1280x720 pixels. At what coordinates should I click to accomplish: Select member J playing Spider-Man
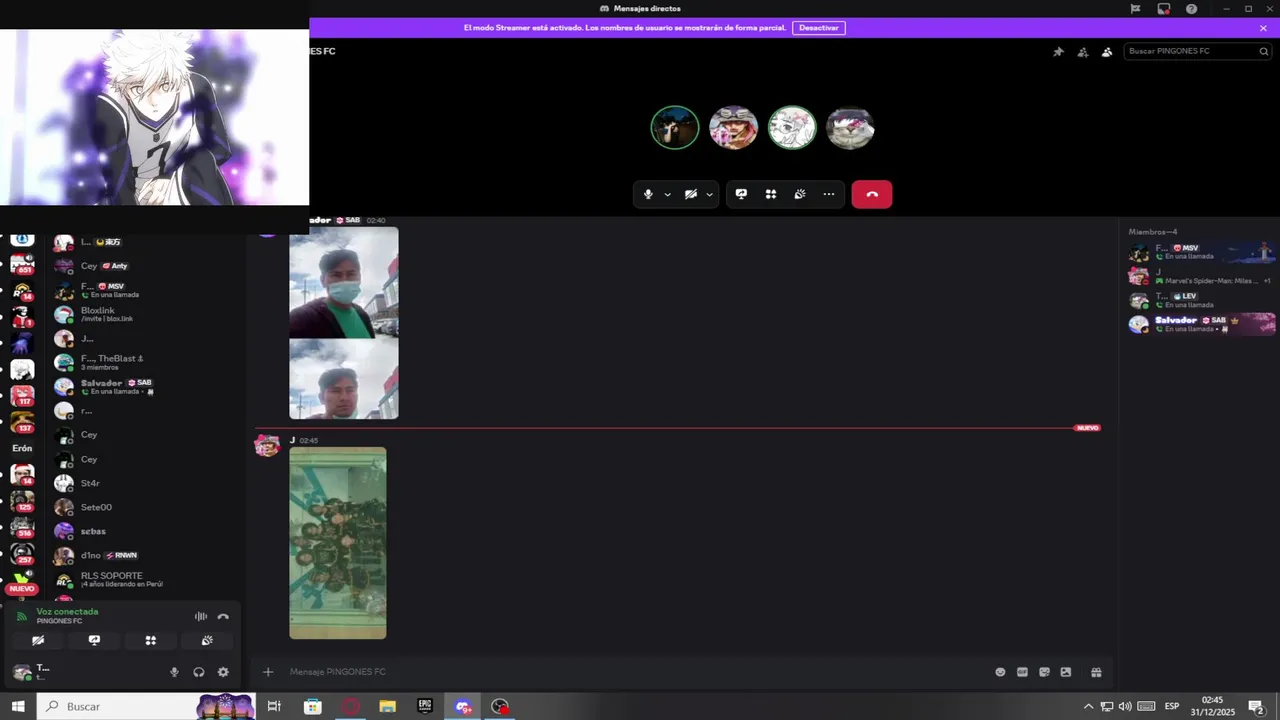tap(1202, 276)
